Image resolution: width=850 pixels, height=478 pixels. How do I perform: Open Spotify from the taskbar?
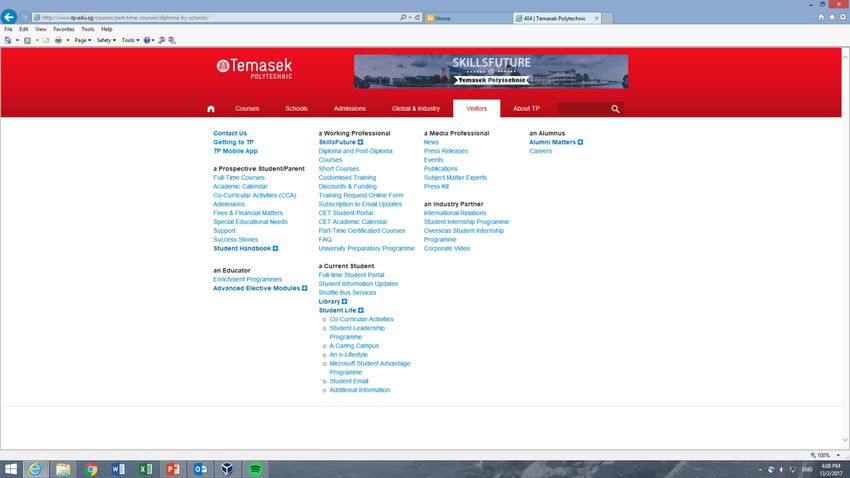click(x=255, y=469)
